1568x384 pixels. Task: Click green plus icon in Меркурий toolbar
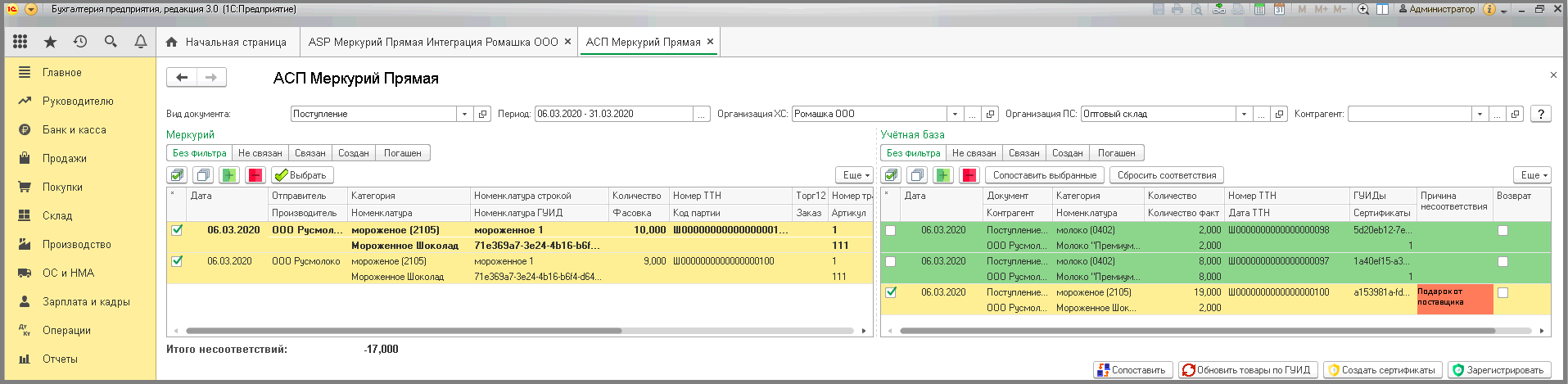[x=229, y=175]
